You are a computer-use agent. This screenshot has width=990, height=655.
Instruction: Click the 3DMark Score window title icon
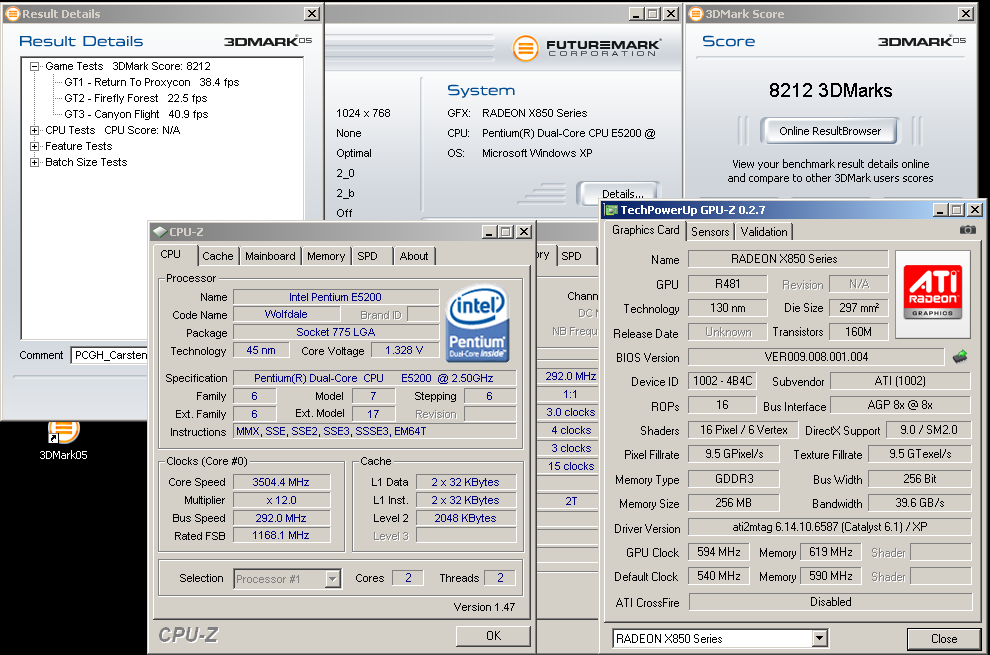[696, 13]
